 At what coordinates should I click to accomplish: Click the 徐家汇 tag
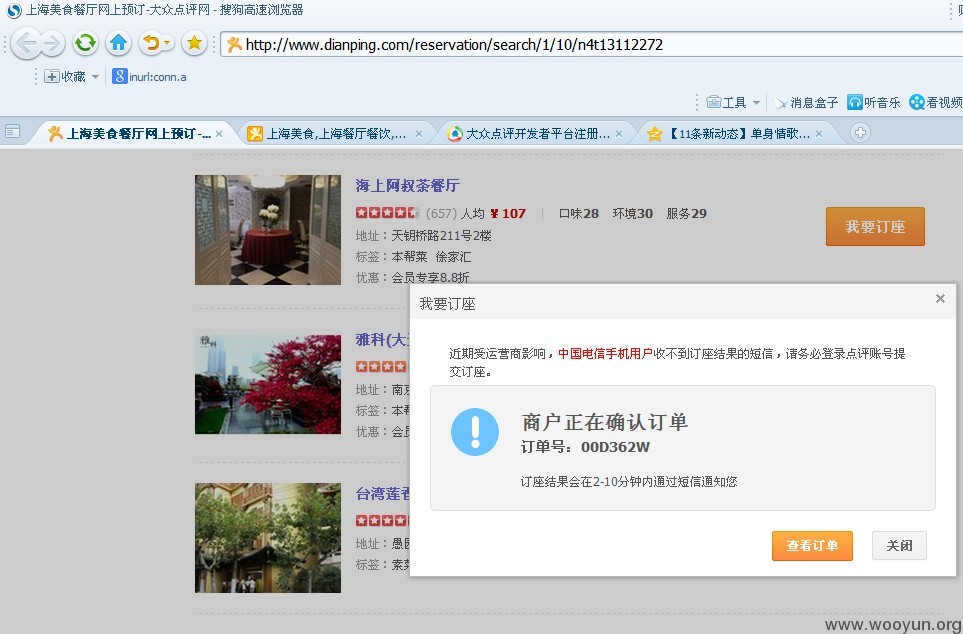[x=453, y=256]
